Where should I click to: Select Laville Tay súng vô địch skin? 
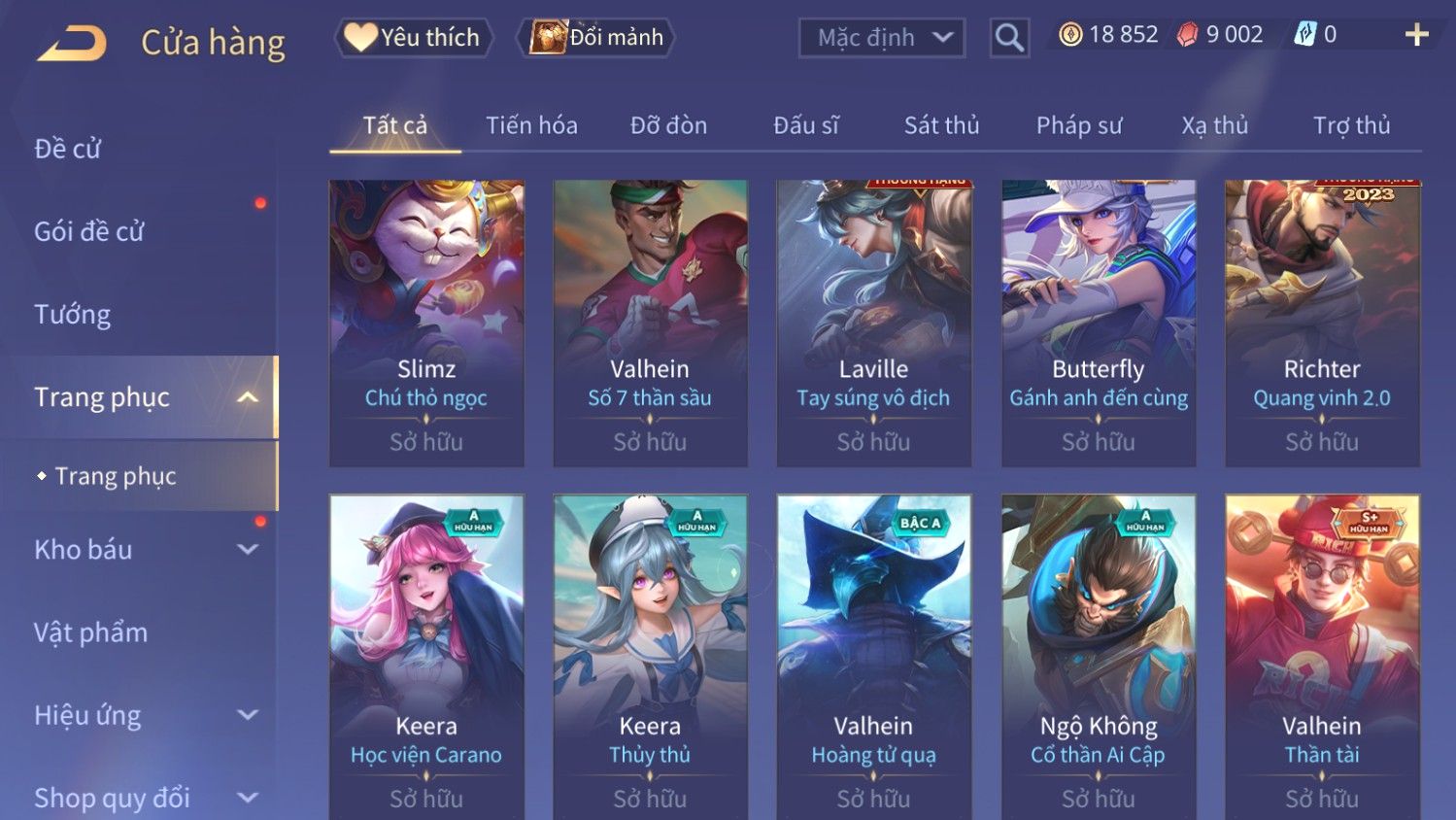(x=874, y=324)
